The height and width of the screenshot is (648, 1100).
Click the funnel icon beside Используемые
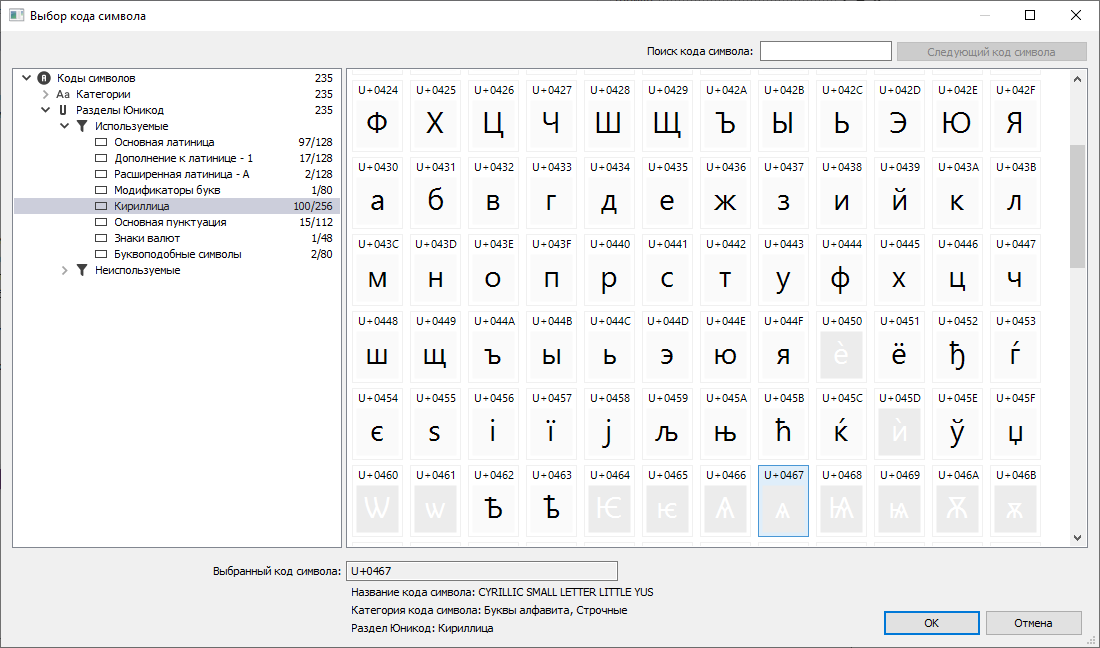pos(82,126)
